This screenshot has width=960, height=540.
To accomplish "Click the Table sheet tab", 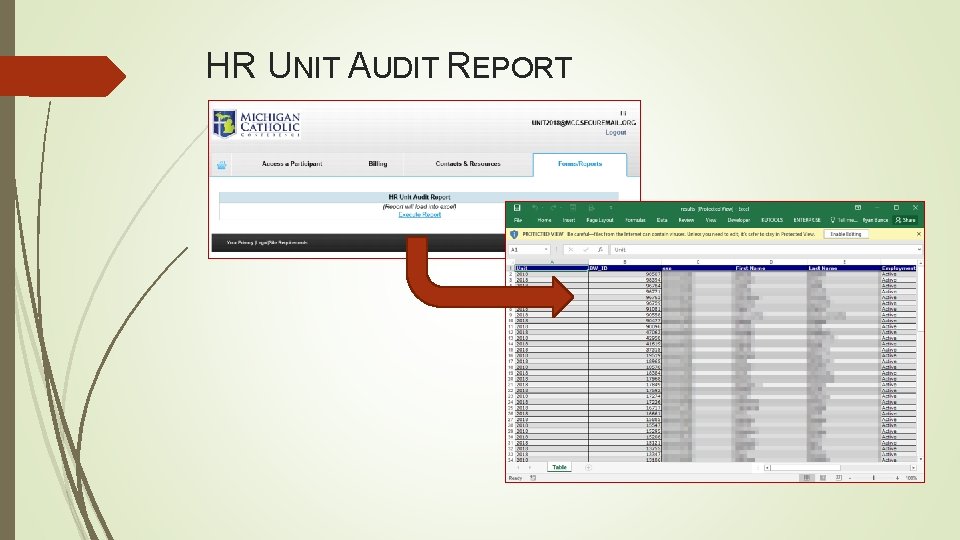I will [x=560, y=468].
